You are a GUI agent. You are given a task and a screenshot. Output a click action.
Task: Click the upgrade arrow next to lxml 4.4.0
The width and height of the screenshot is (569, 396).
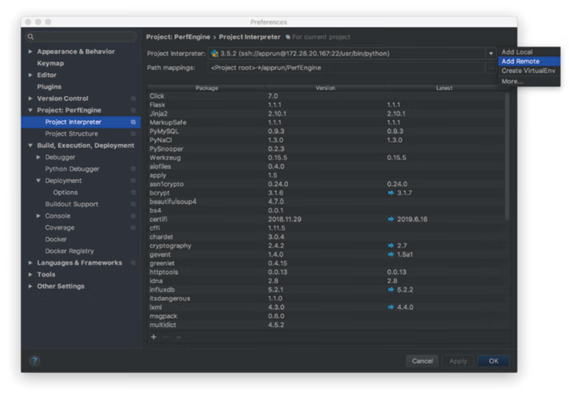click(391, 307)
